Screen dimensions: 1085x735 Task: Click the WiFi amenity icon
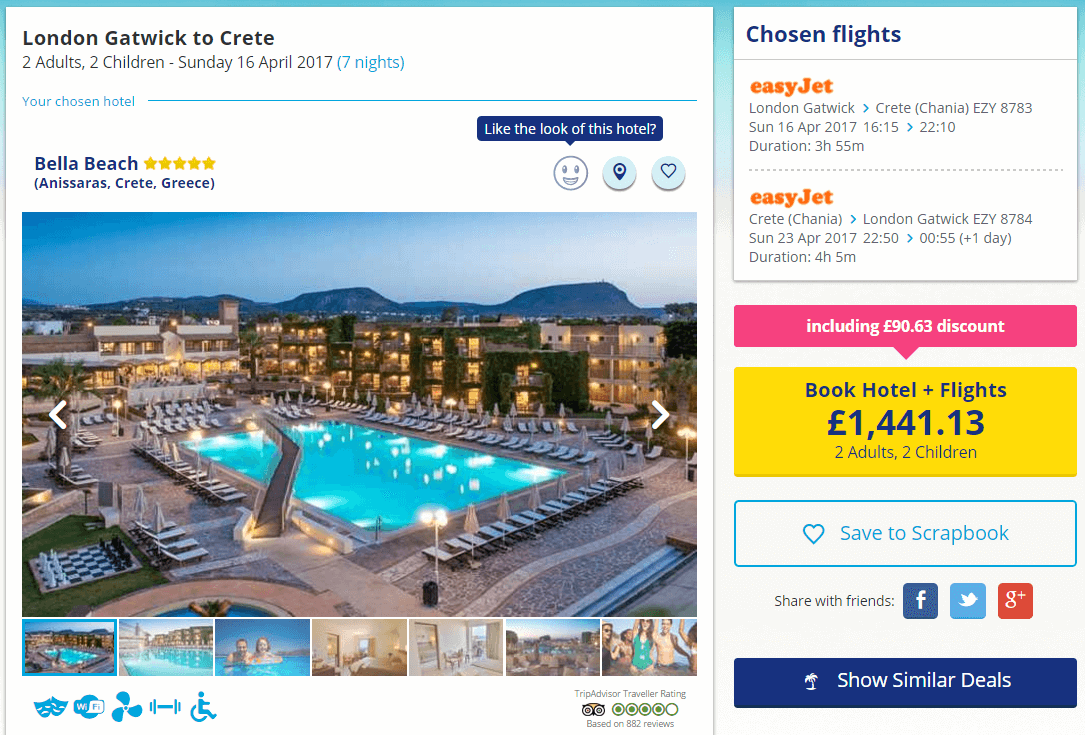point(89,707)
